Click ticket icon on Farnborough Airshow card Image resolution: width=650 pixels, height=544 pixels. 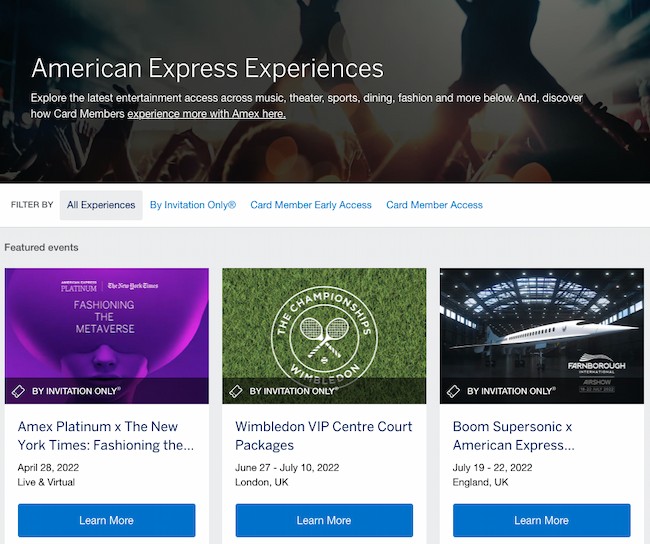coord(454,391)
